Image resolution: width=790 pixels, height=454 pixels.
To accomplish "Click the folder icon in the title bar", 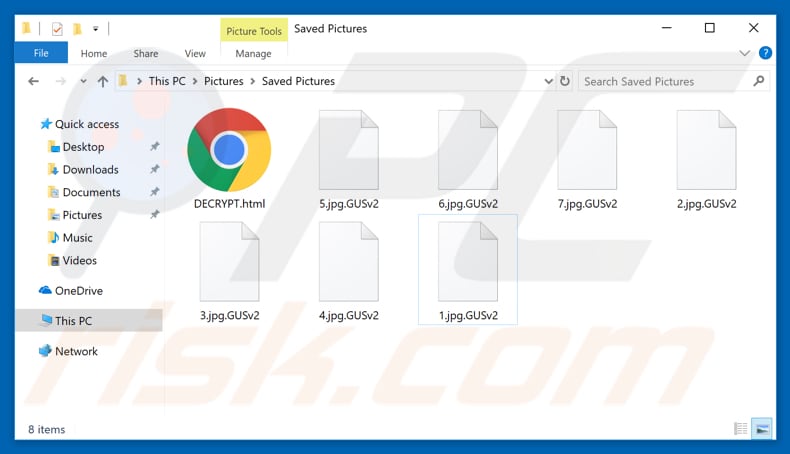I will click(26, 28).
